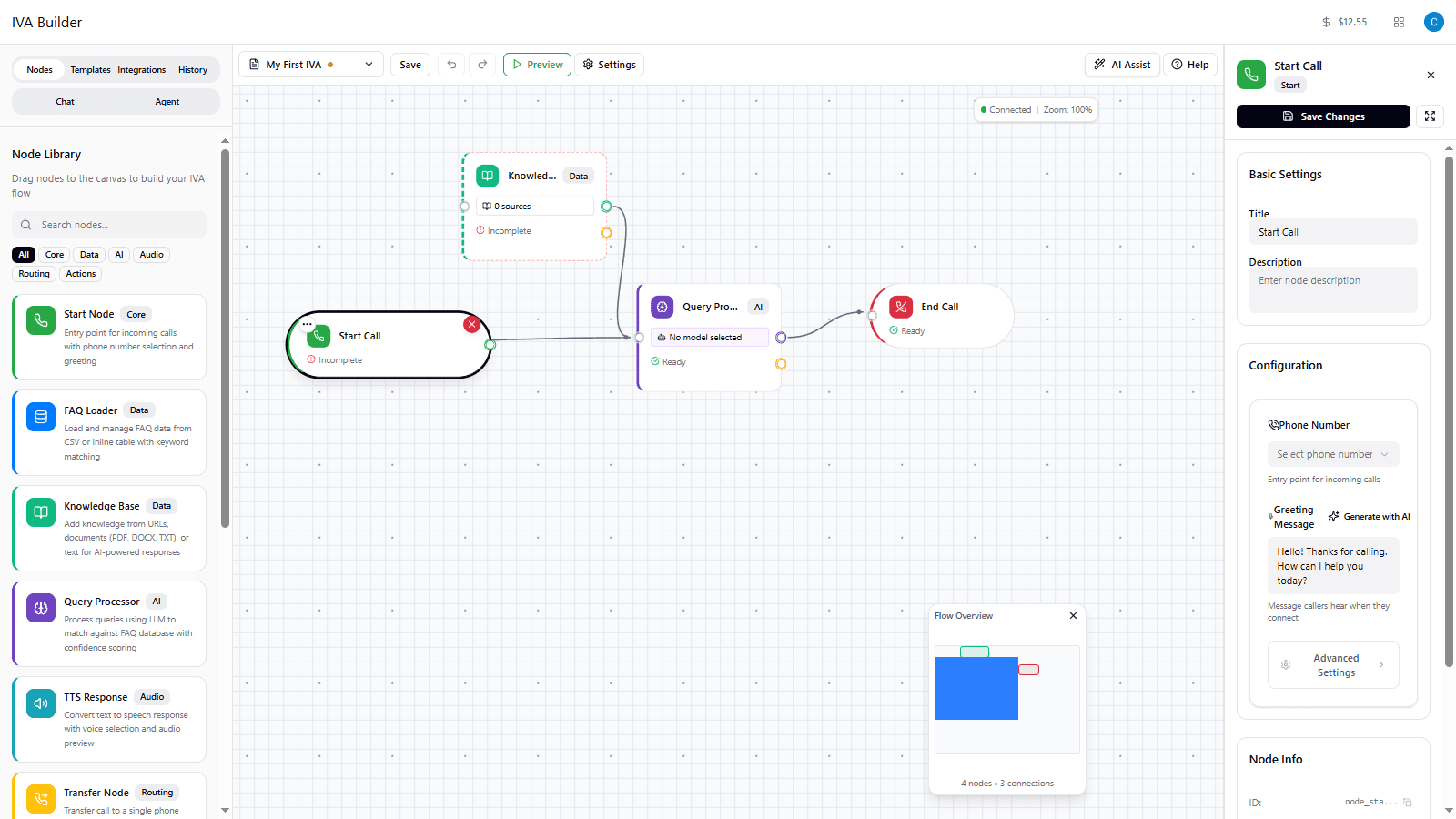
Task: Open the My First IVA flow selector
Action: (x=309, y=64)
